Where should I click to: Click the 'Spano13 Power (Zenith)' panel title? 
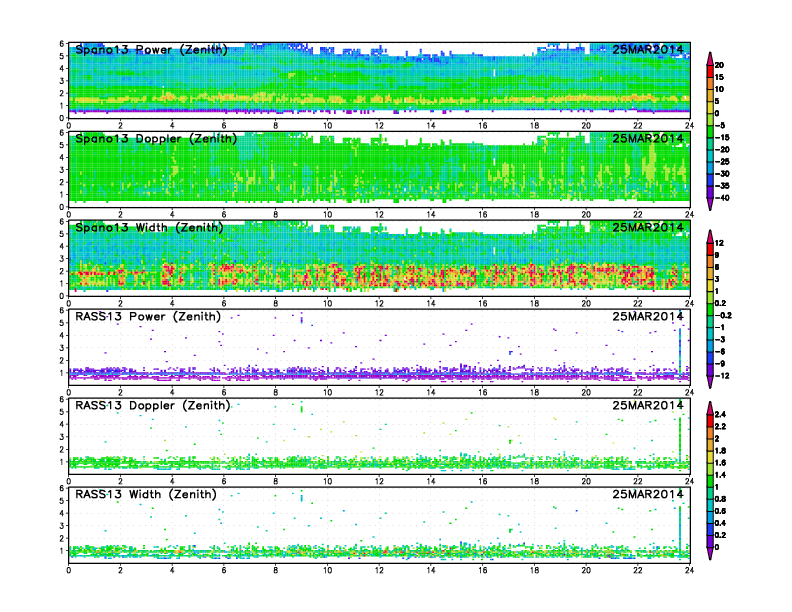[x=152, y=50]
